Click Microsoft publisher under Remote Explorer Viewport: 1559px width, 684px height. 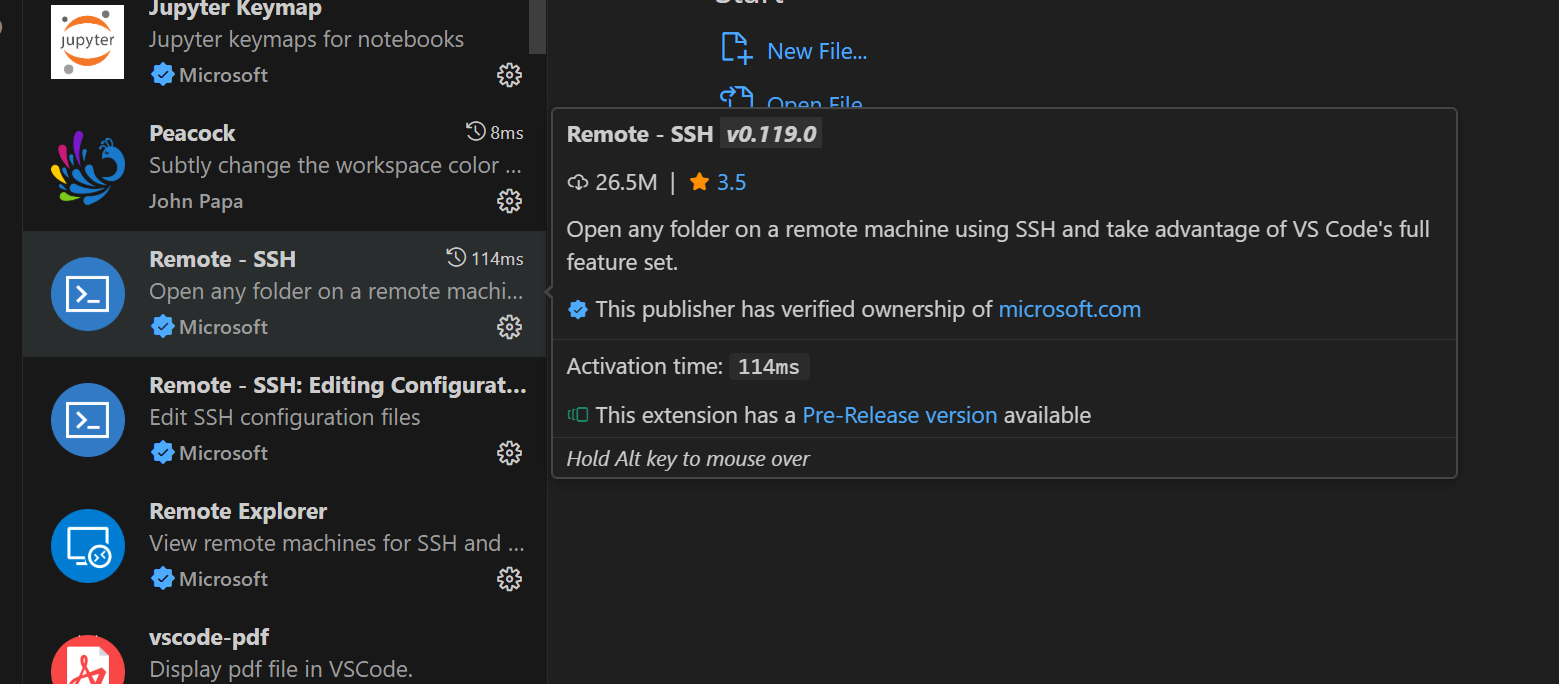[223, 579]
